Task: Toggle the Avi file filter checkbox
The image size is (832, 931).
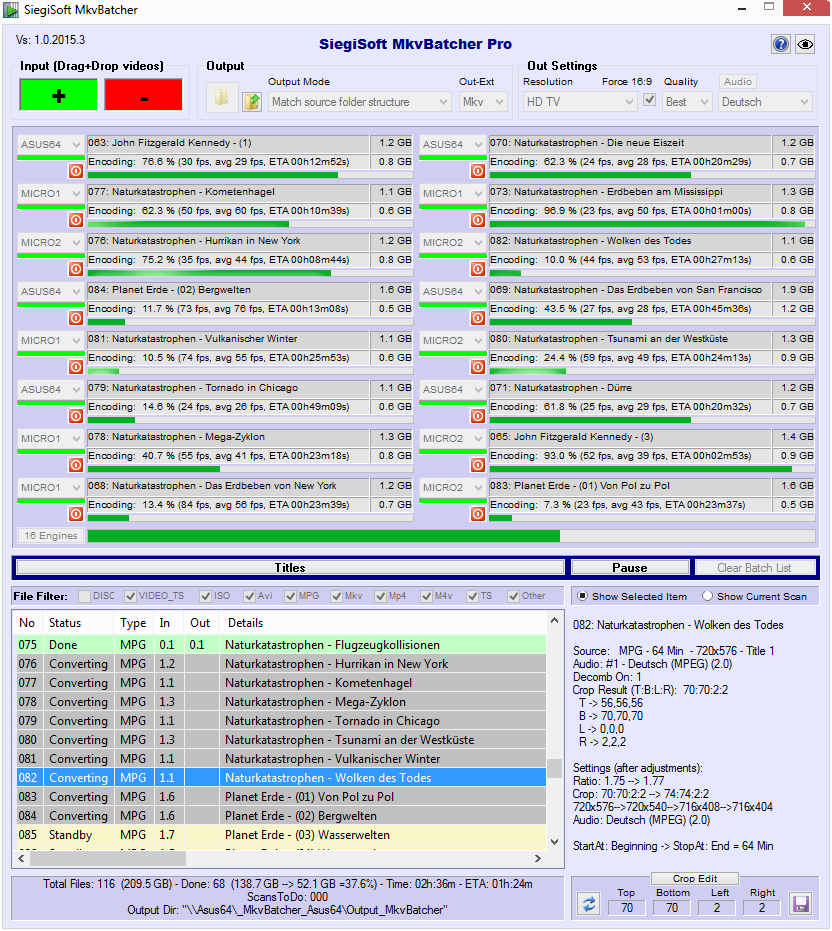Action: [249, 596]
